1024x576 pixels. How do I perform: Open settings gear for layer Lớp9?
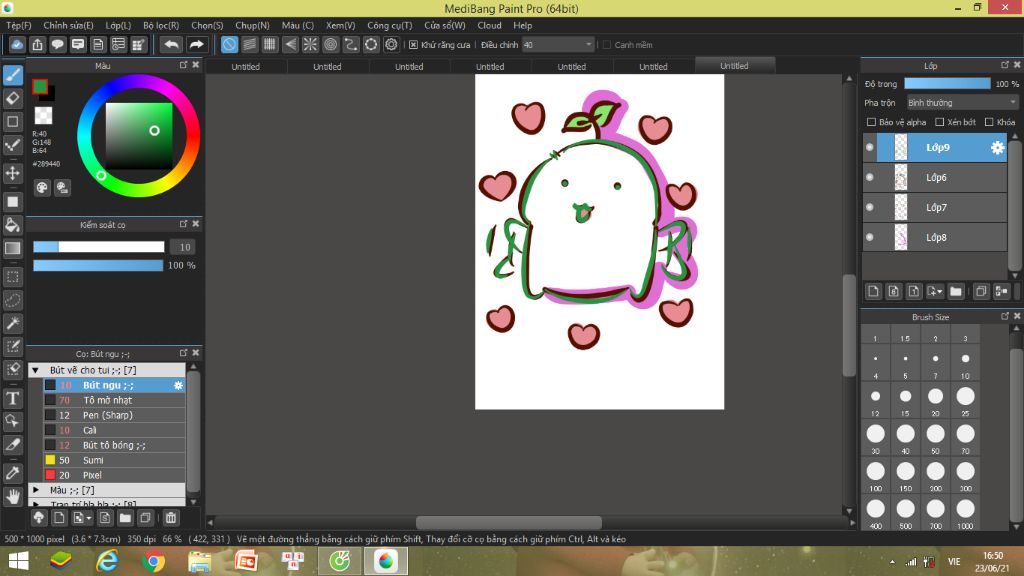[x=997, y=148]
